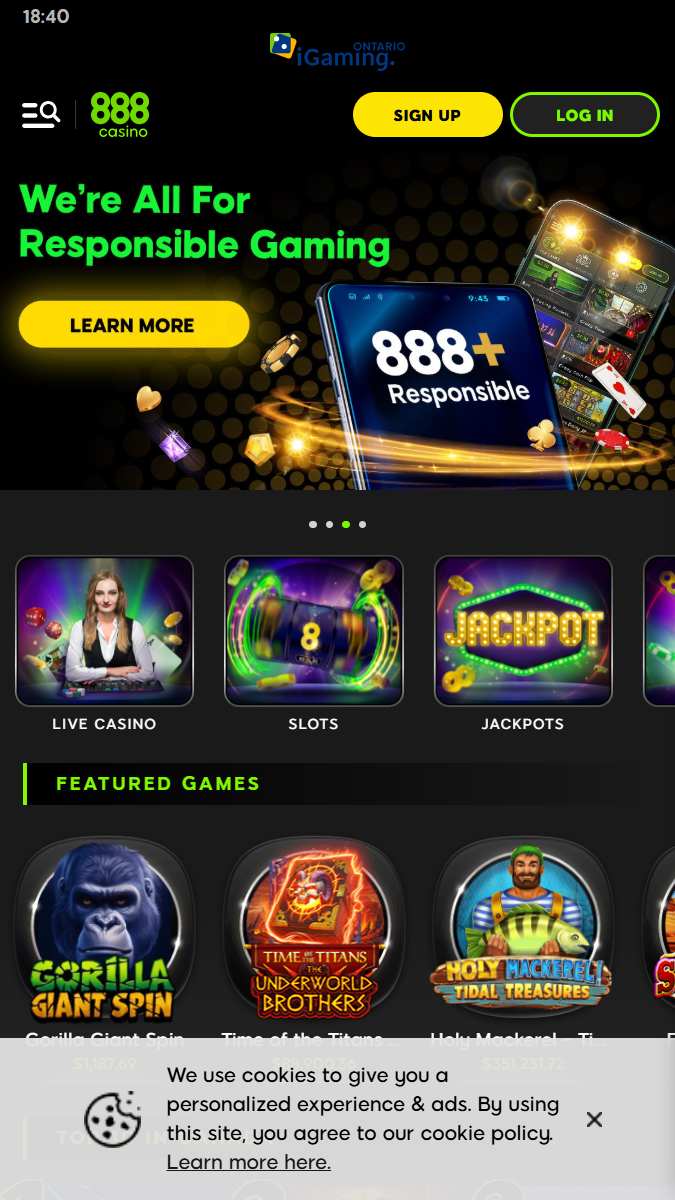
Task: Open the Learn more here cookie link
Action: pos(248,1162)
